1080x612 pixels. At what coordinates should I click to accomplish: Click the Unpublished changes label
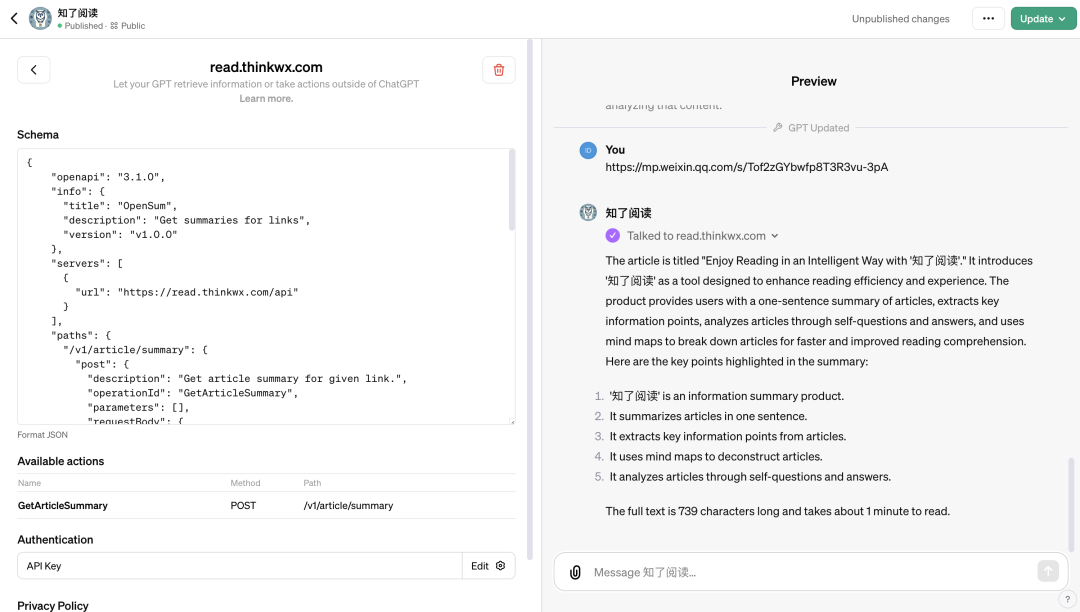900,19
